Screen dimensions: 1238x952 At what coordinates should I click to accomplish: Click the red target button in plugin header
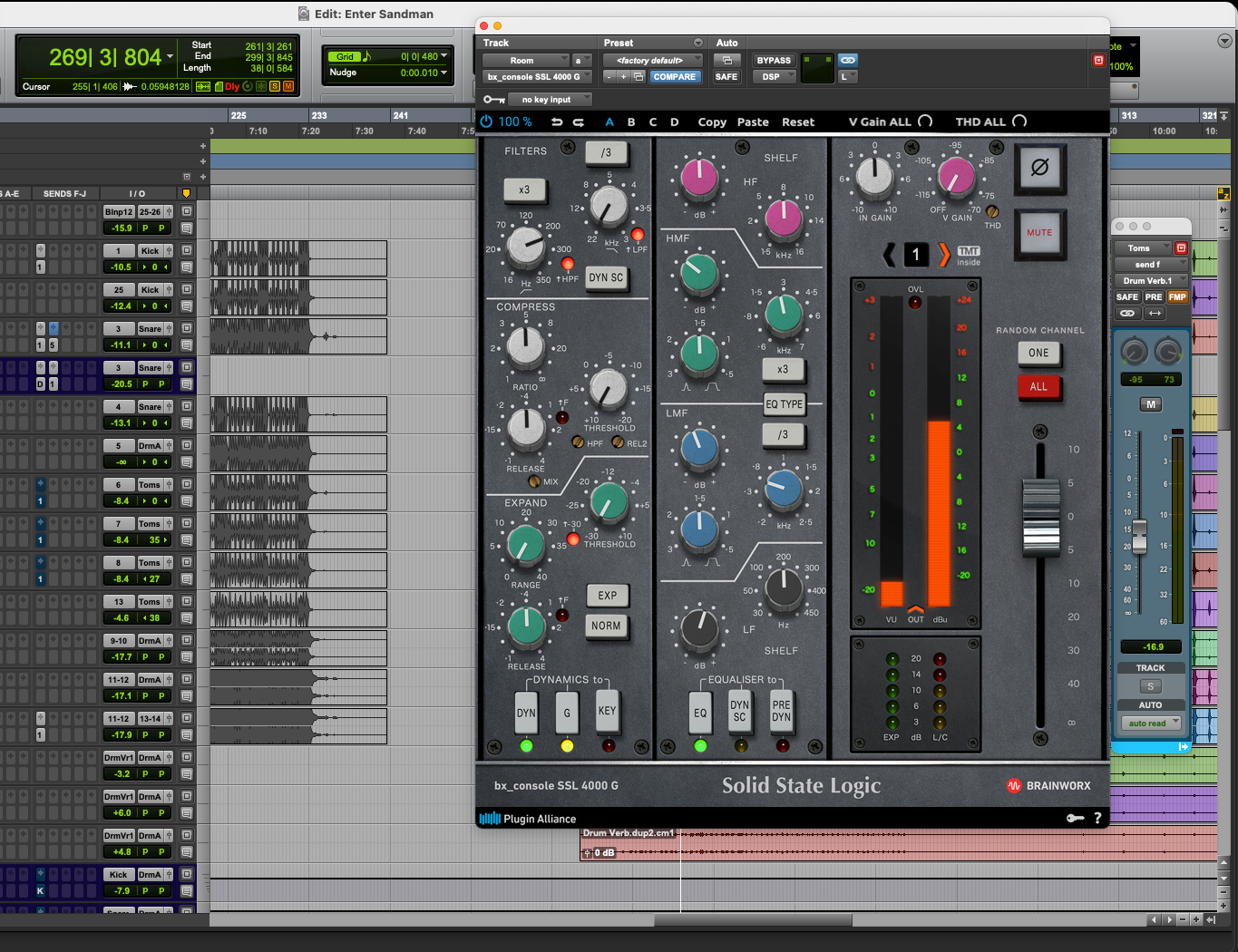(1098, 61)
